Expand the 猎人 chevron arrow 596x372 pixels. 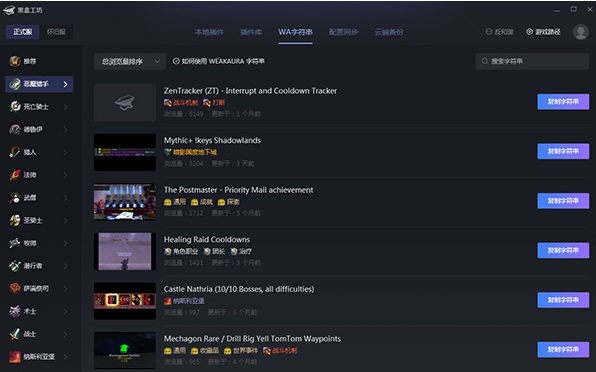tap(65, 152)
